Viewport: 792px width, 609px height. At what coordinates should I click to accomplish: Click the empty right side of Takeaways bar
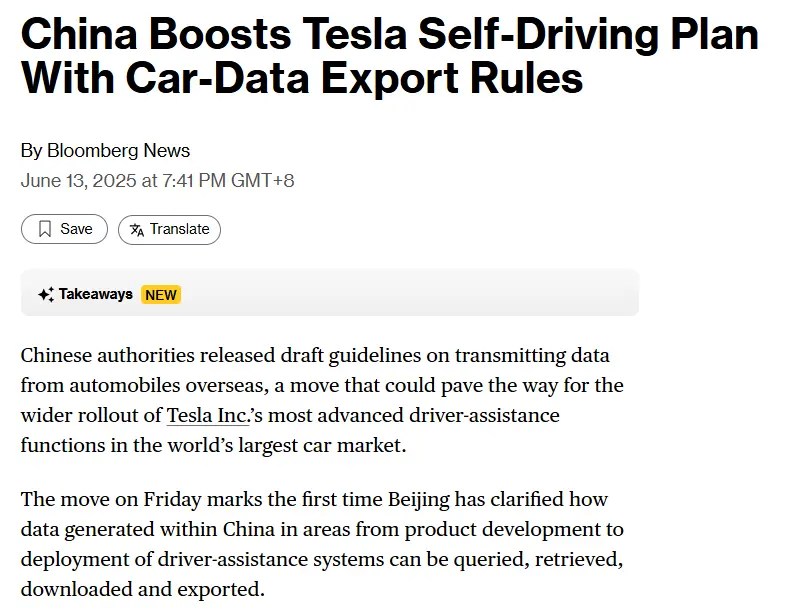coord(409,293)
